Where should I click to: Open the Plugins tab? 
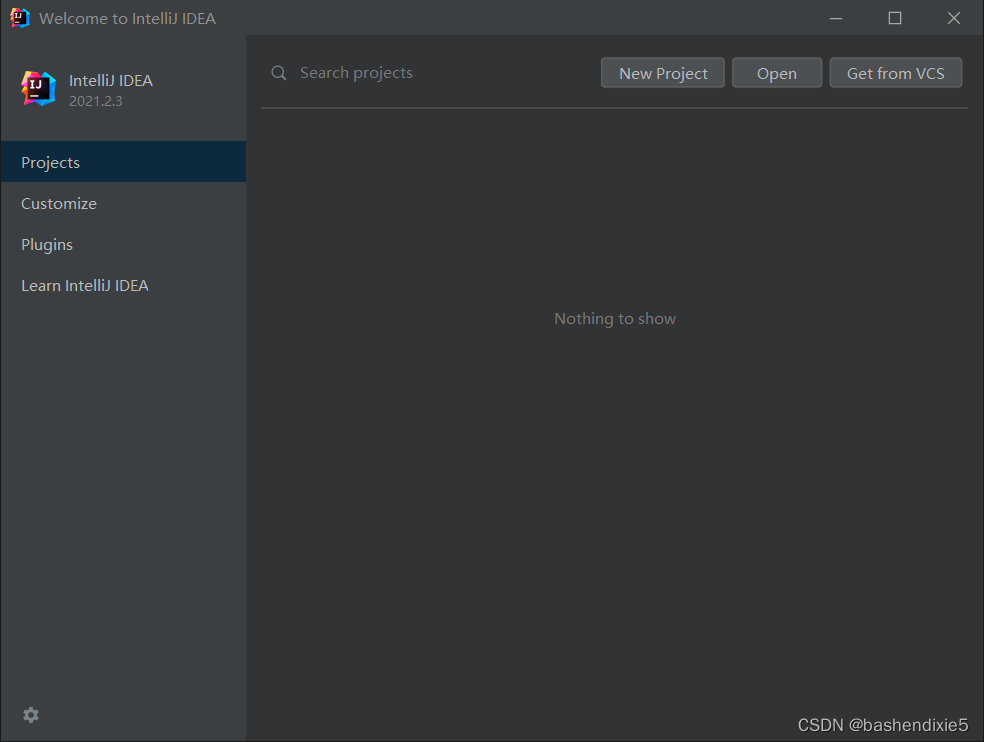[x=123, y=244]
